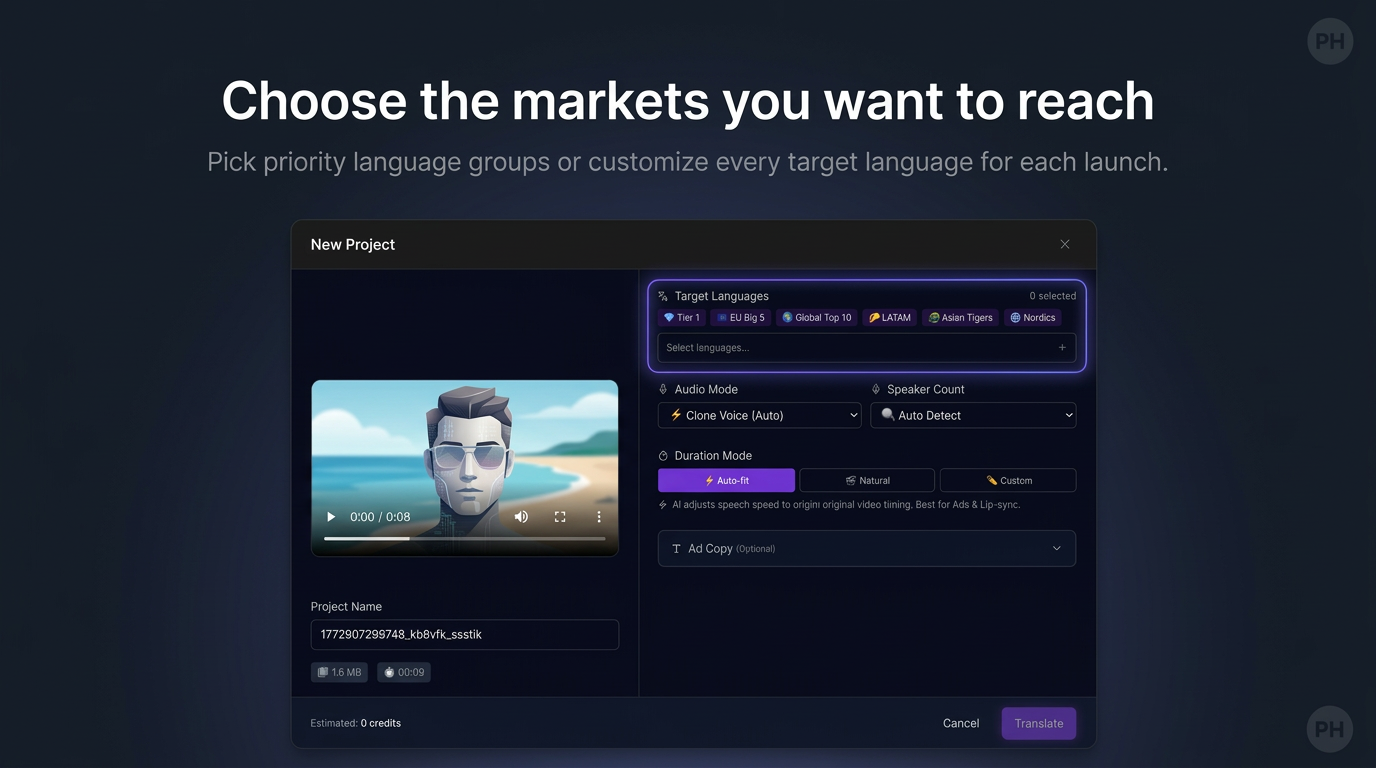Screen dimensions: 1376x768
Task: Click the Product Hunt PH badge top right
Action: point(1330,41)
